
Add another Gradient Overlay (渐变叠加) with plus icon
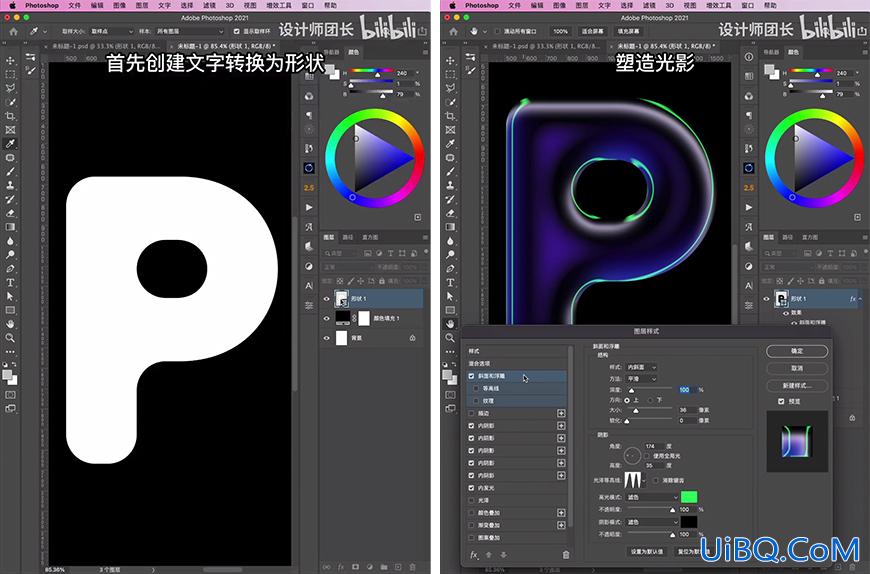click(561, 525)
